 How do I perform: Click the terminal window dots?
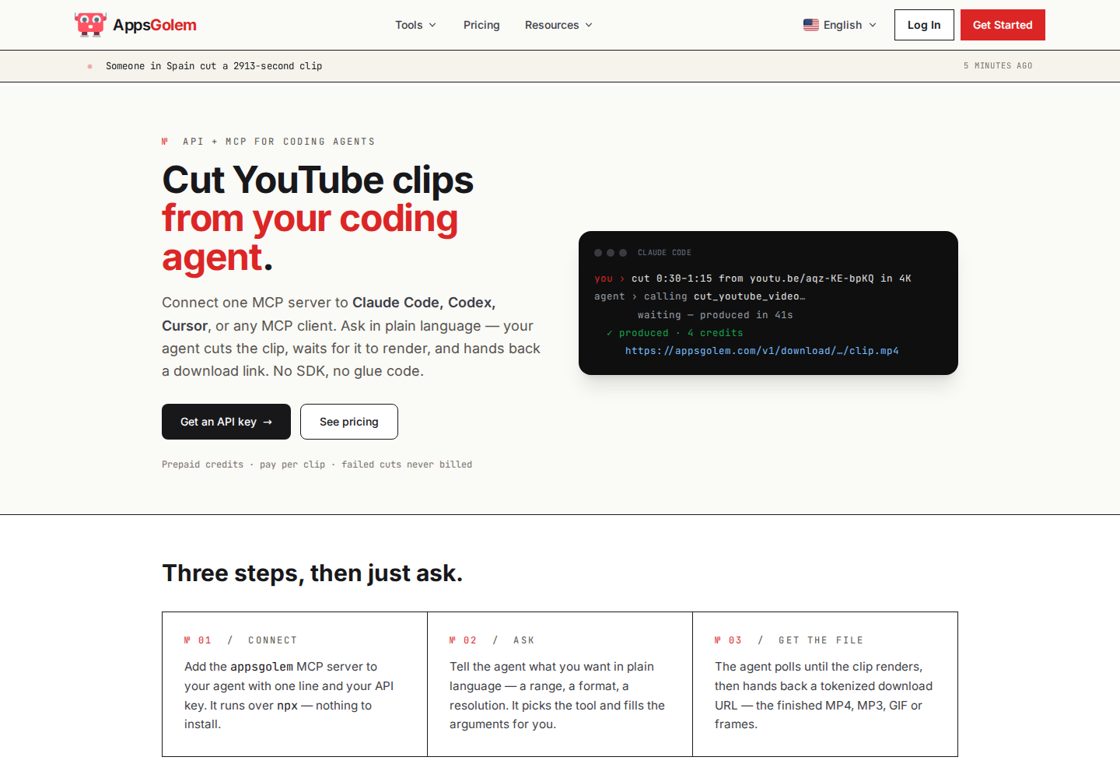(x=610, y=253)
